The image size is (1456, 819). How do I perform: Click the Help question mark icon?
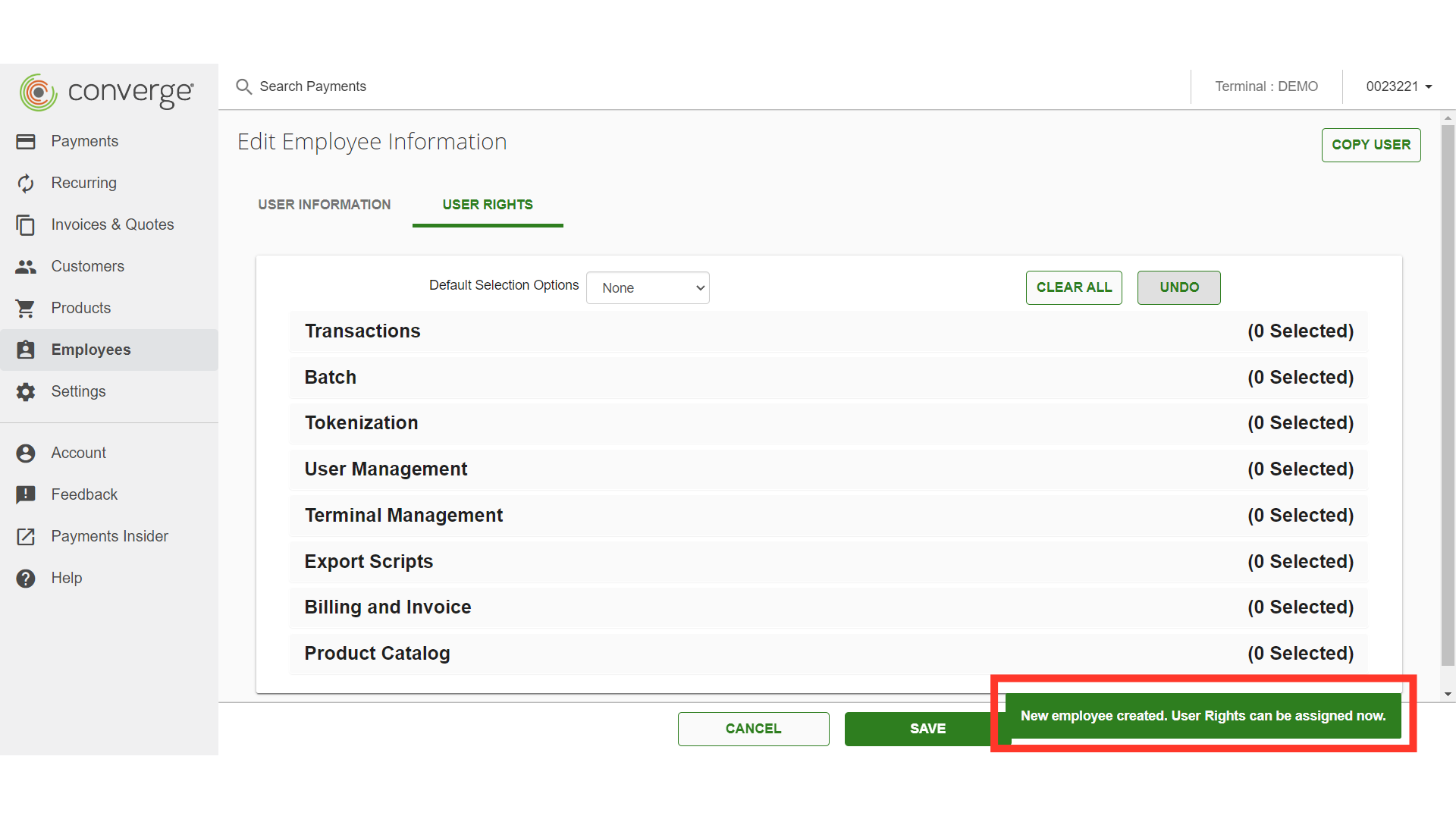click(x=26, y=579)
